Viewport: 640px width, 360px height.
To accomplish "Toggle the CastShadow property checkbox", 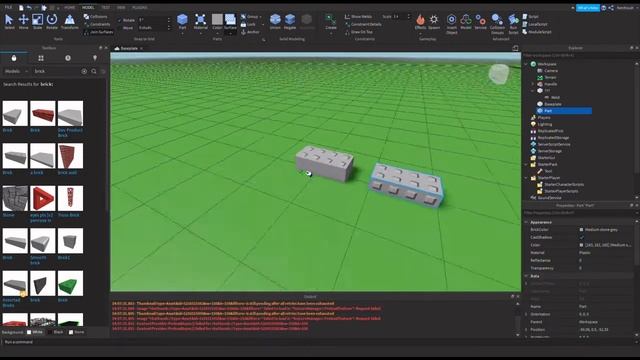I will click(x=582, y=237).
